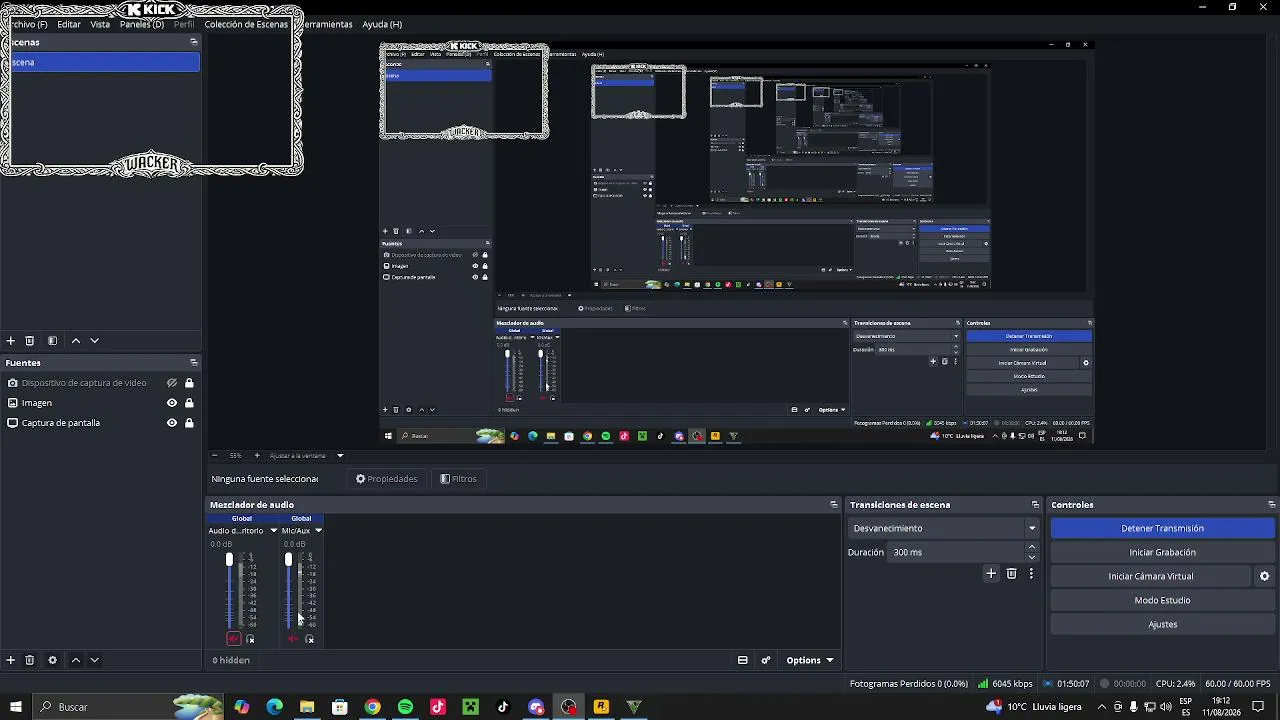Click Iniciar Grabación button
1280x720 pixels.
(1162, 552)
